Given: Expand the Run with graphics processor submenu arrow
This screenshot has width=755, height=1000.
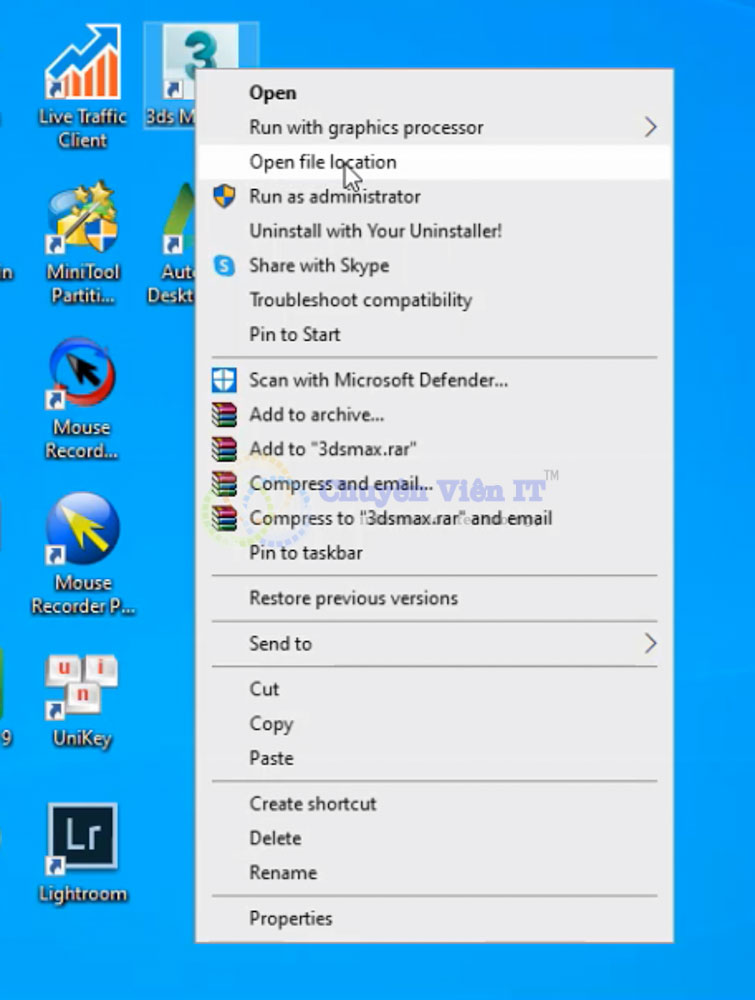Looking at the screenshot, I should (x=650, y=127).
